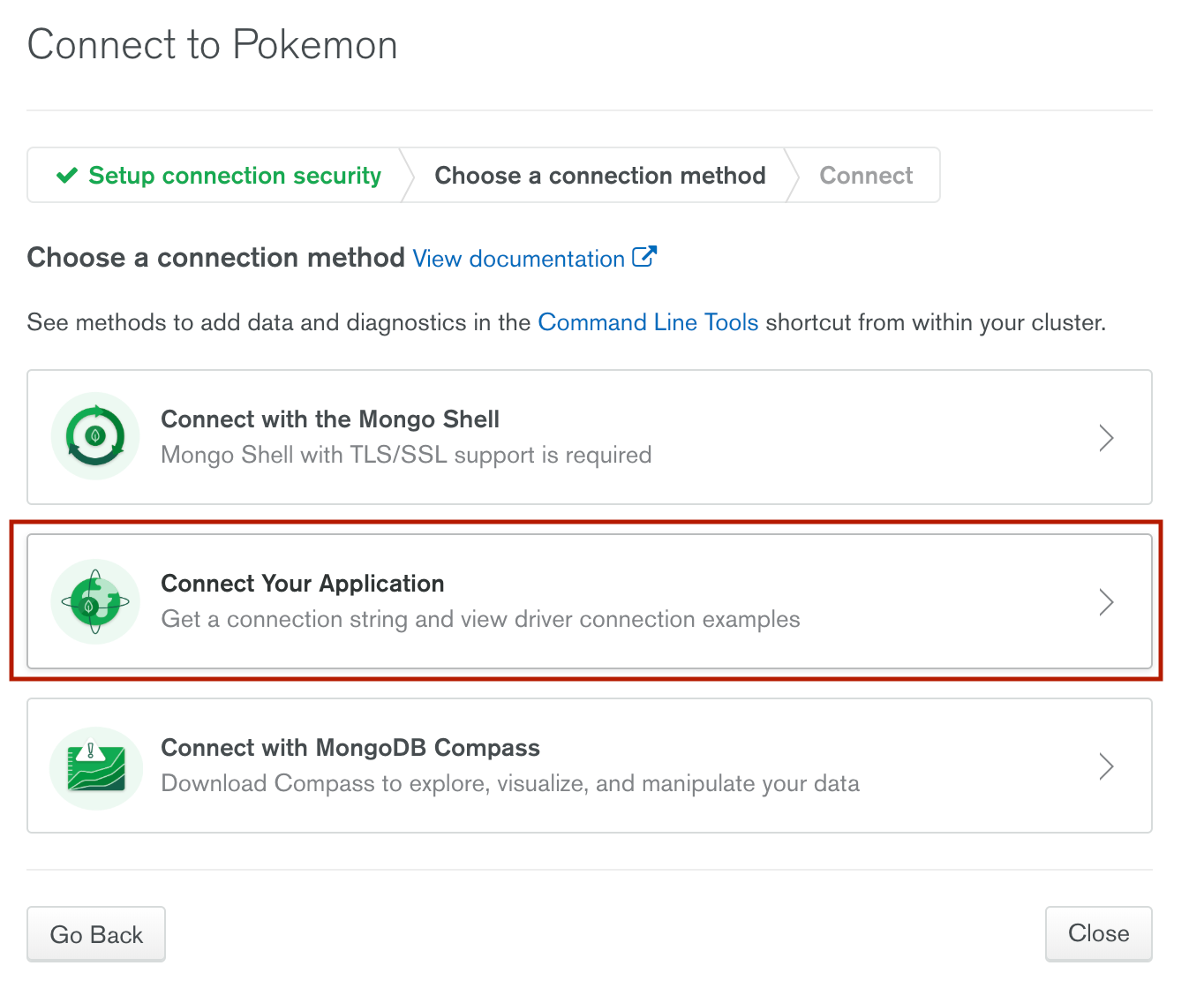
Task: Open Mongo Shell connection option via chevron
Action: [x=1106, y=437]
